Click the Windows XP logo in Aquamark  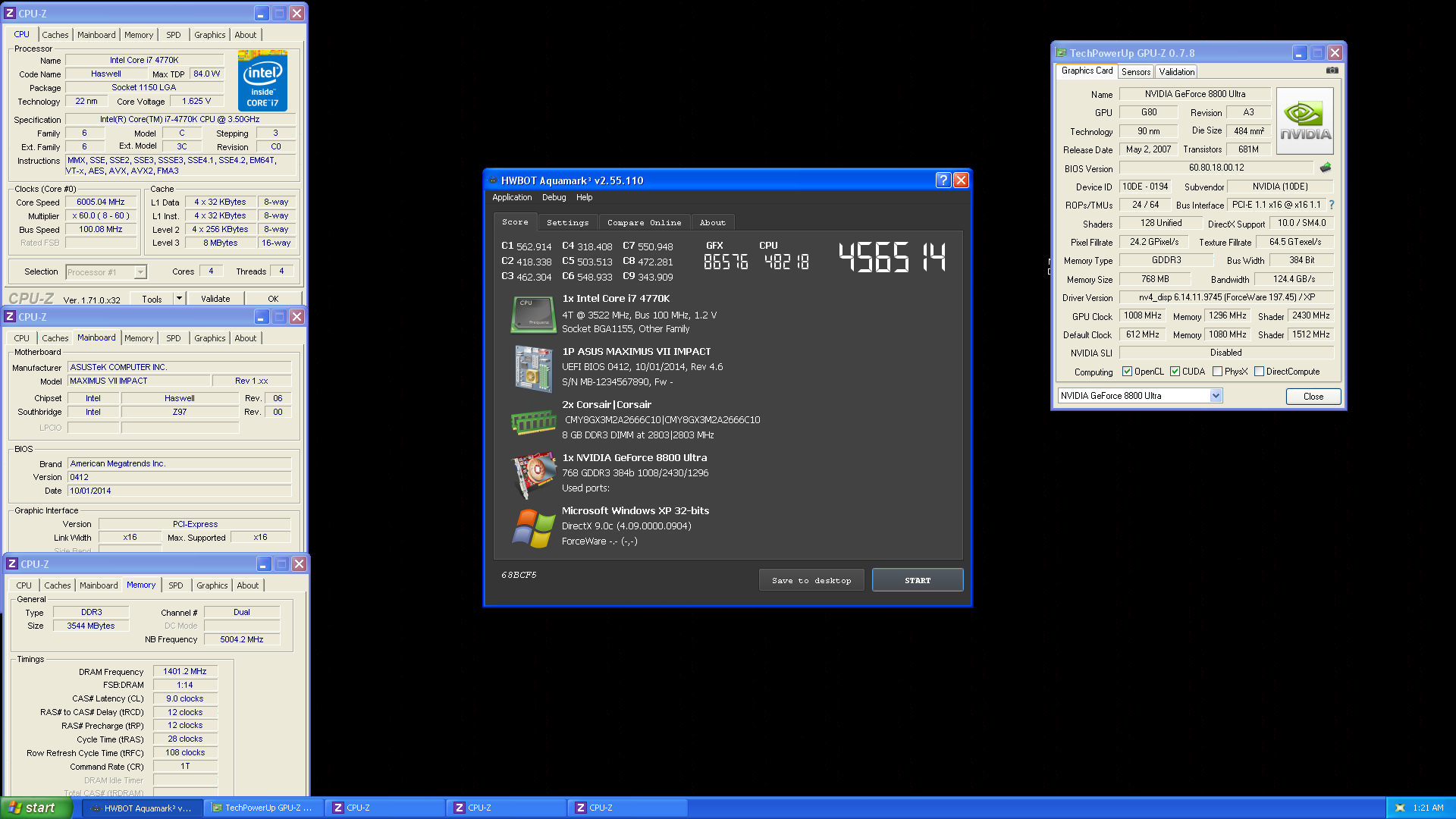533,529
